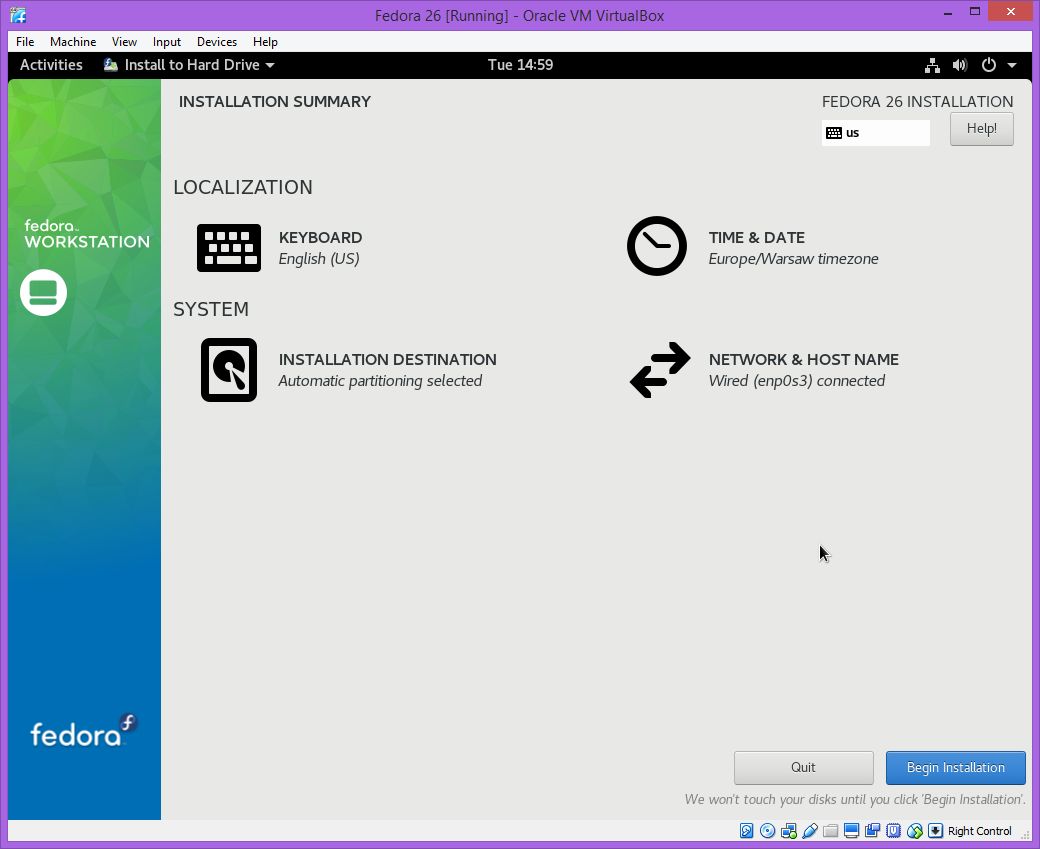Click the GNOME network status icon
The height and width of the screenshot is (849, 1040).
[932, 65]
